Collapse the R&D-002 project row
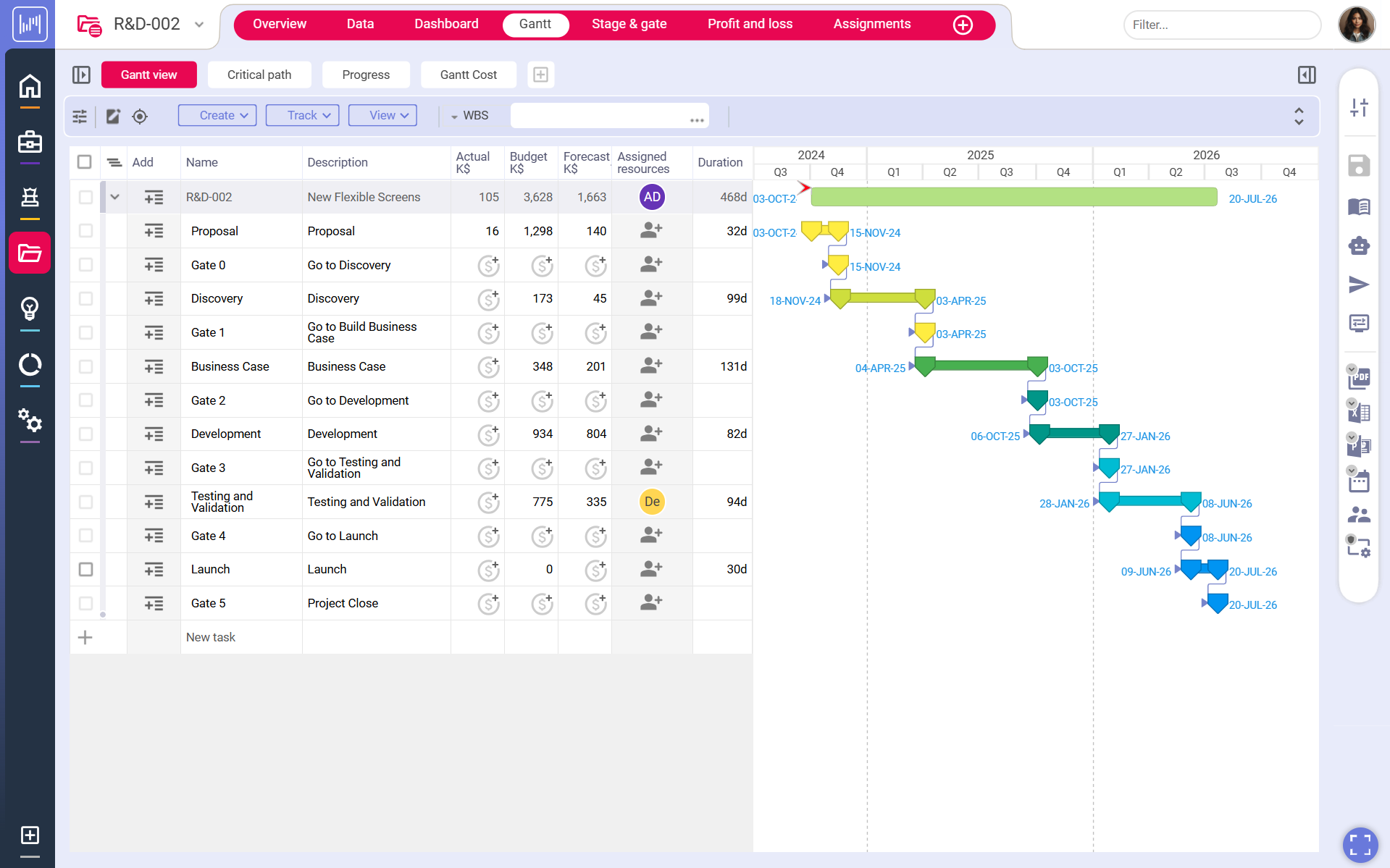Viewport: 1390px width, 868px height. [114, 197]
